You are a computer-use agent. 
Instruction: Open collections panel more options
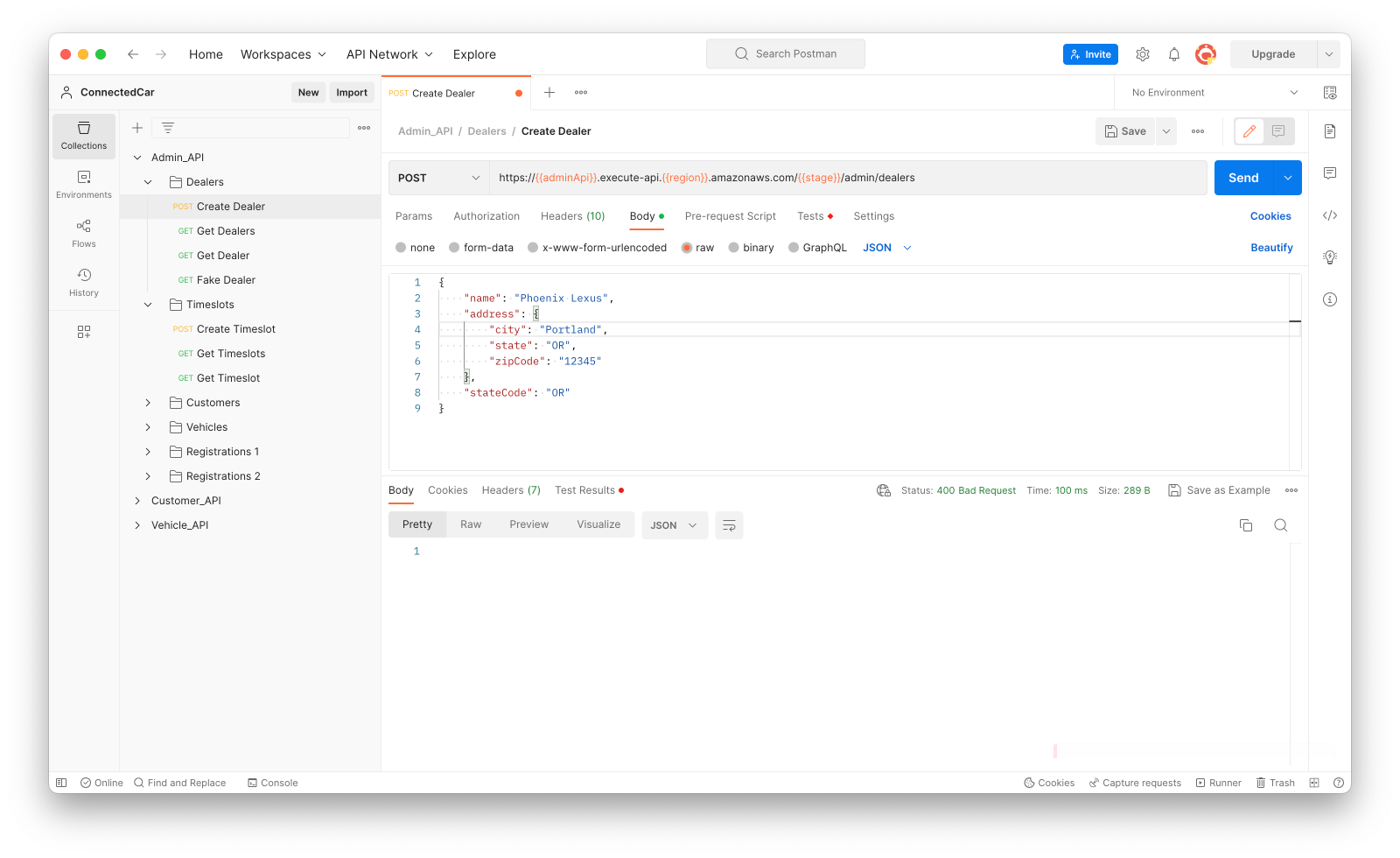pos(364,128)
